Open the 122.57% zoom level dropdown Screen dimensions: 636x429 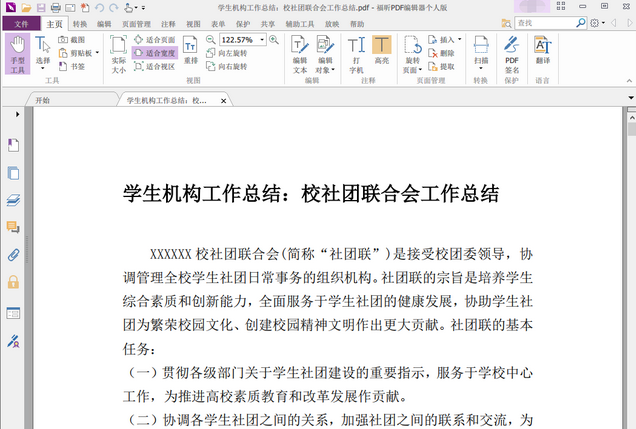tap(262, 39)
